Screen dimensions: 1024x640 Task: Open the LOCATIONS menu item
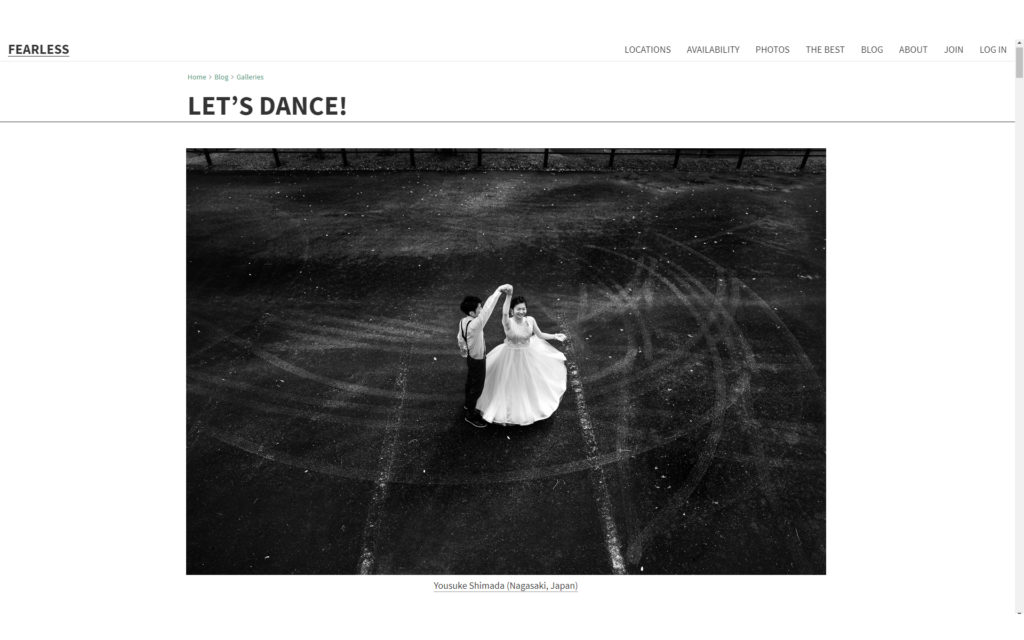click(647, 50)
